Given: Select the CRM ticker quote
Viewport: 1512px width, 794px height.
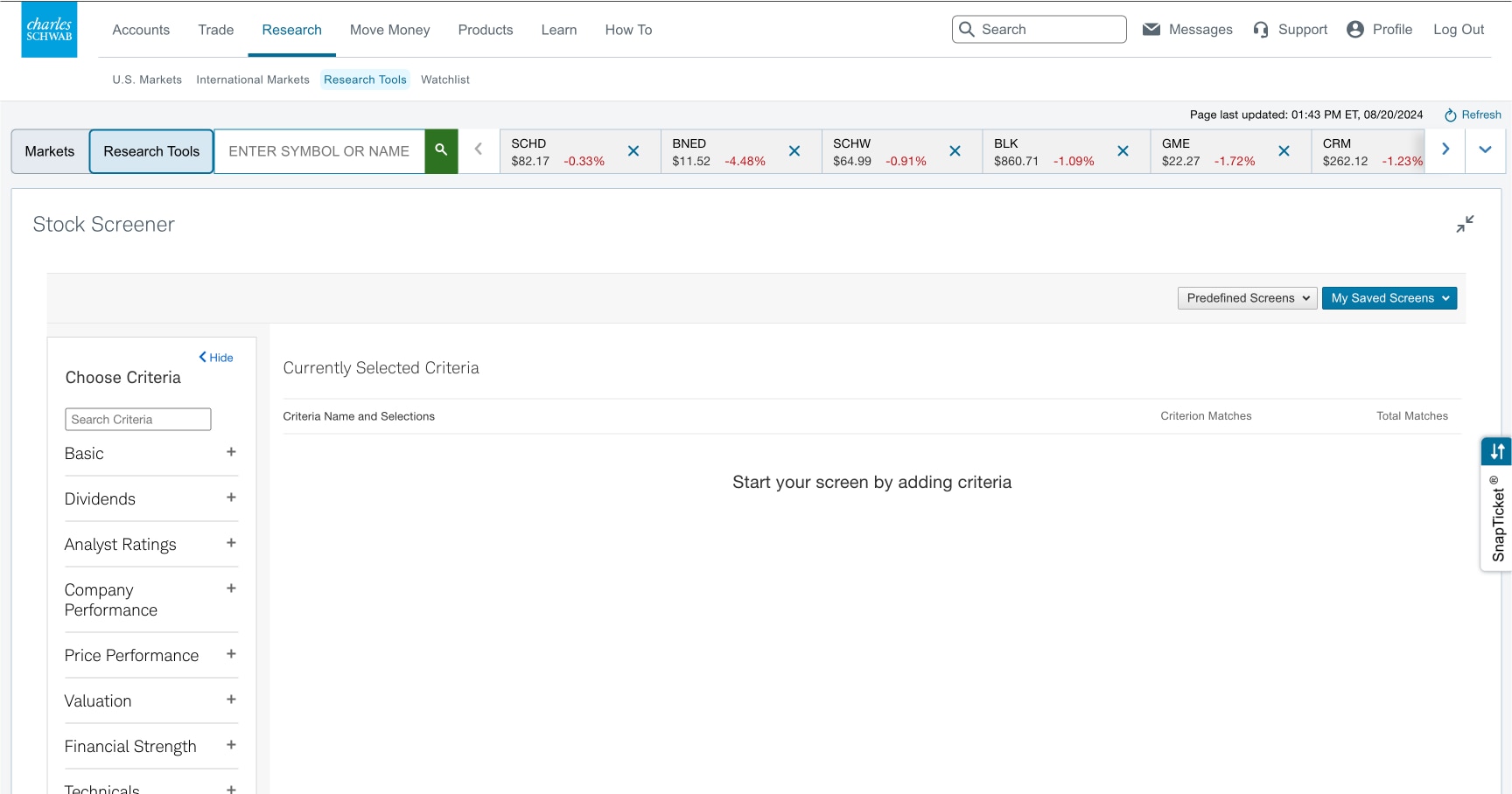Looking at the screenshot, I should coord(1372,152).
